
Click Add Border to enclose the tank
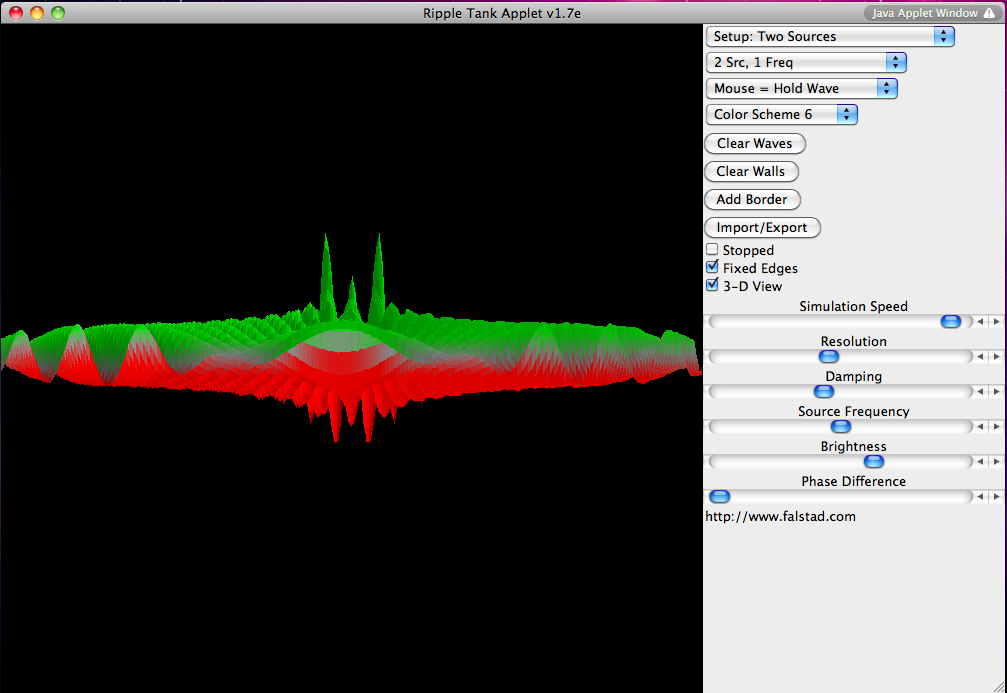click(x=752, y=199)
